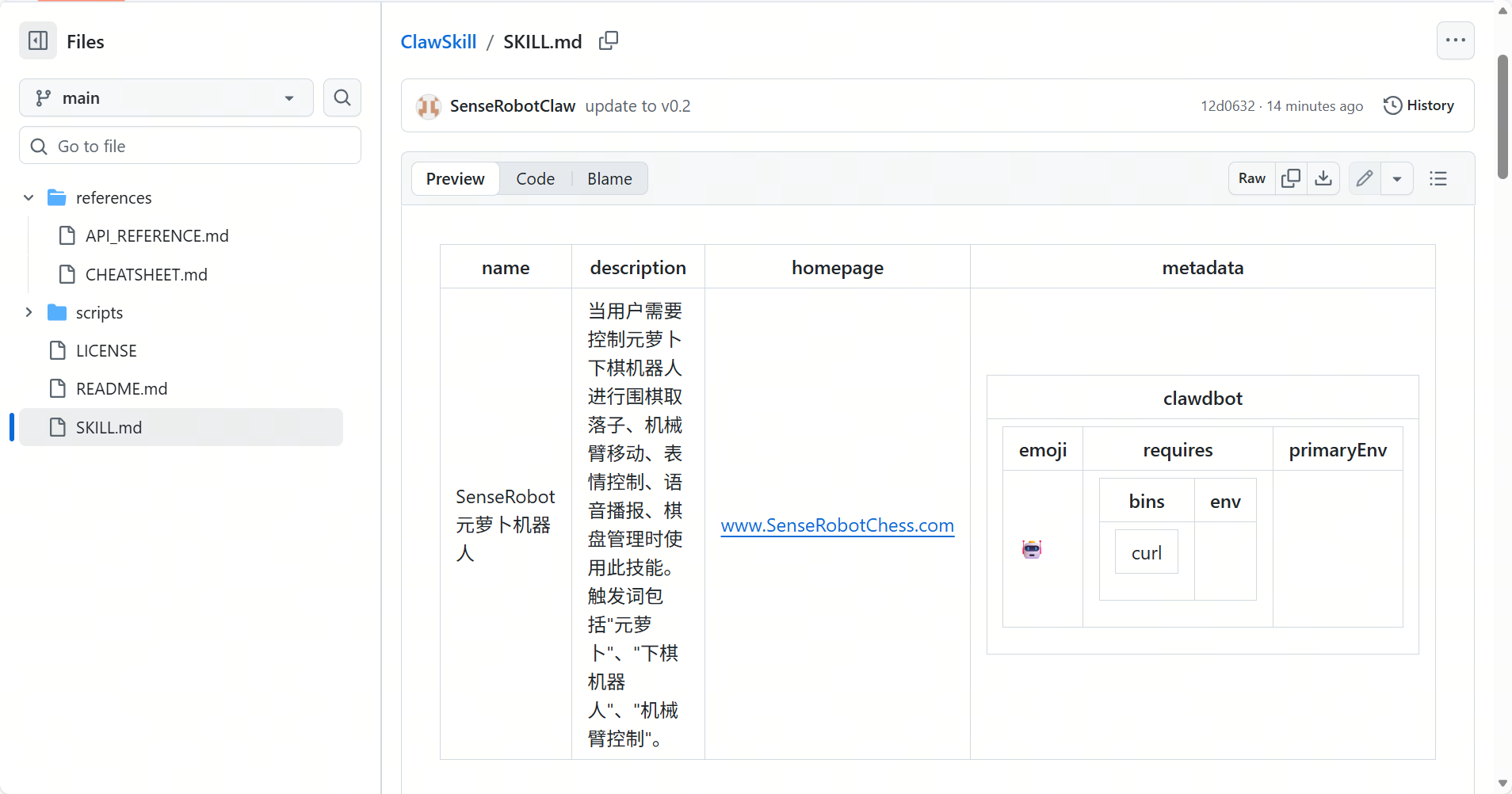The height and width of the screenshot is (794, 1512).
Task: Switch to the Code tab
Action: click(x=536, y=178)
